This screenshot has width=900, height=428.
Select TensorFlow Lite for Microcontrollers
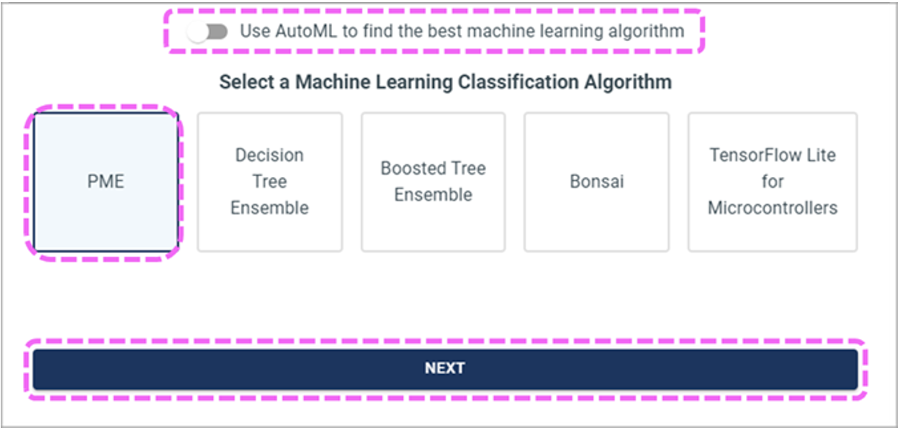point(772,182)
